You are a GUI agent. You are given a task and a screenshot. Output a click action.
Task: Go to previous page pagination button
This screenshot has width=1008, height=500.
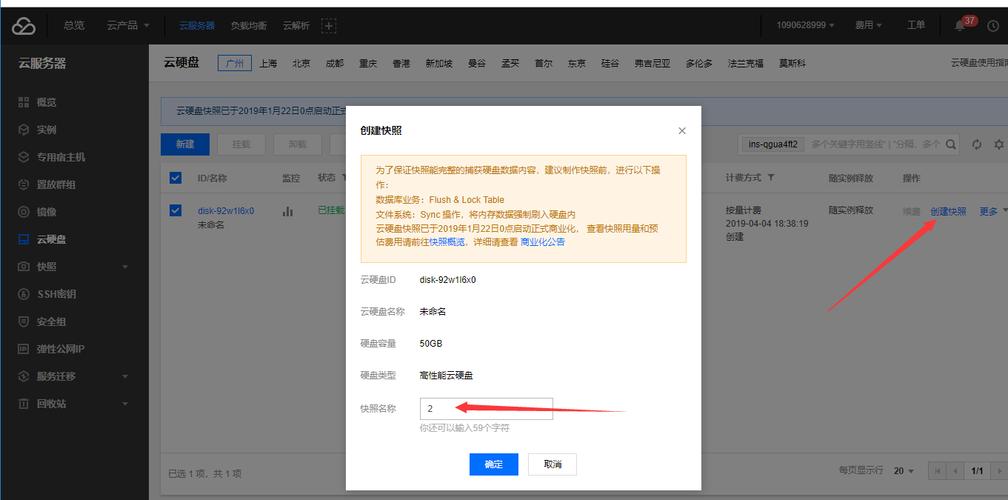pos(955,471)
